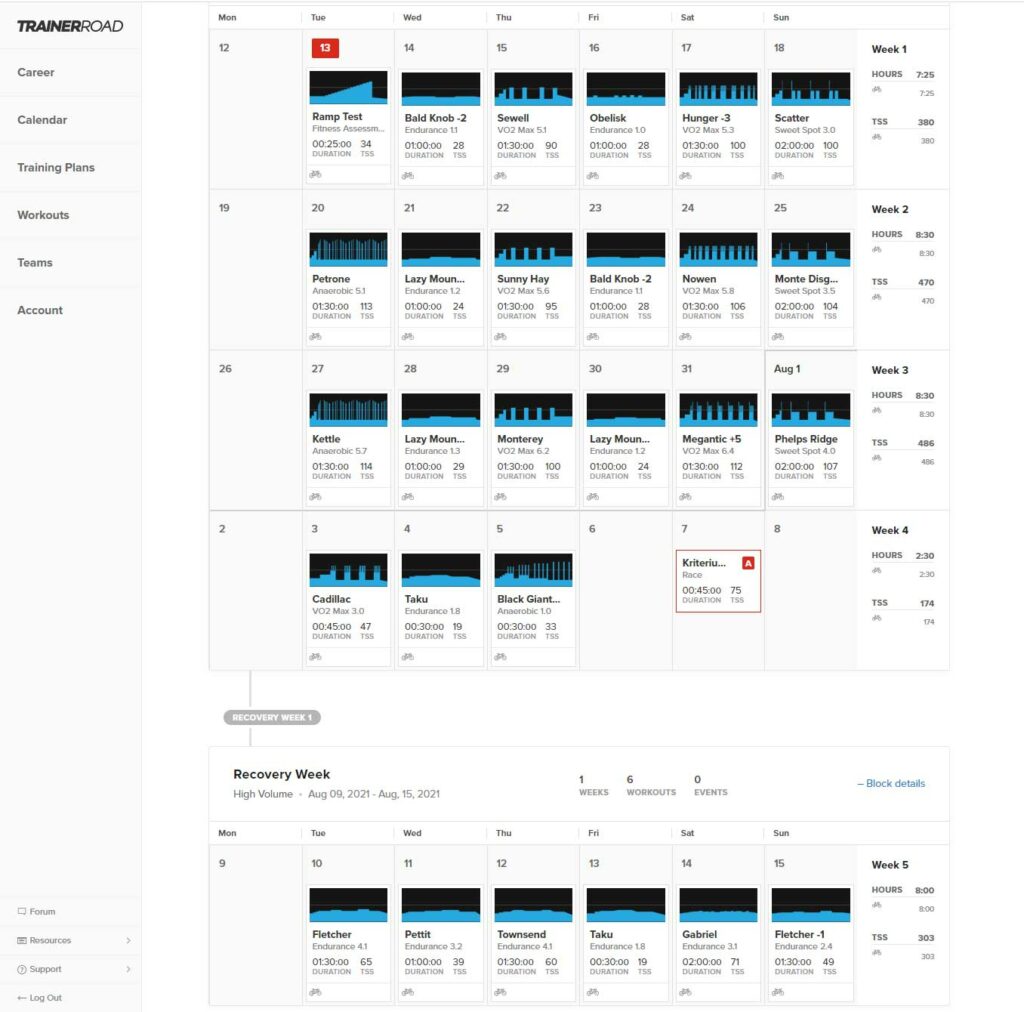Click the bike icon beside Week 1 hours 7:25

pos(876,89)
